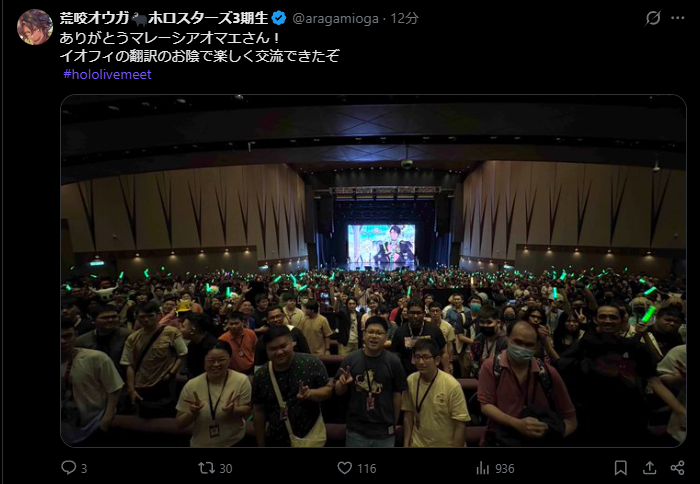Click the Grok slashed-circle icon
This screenshot has width=700, height=484.
tap(653, 18)
